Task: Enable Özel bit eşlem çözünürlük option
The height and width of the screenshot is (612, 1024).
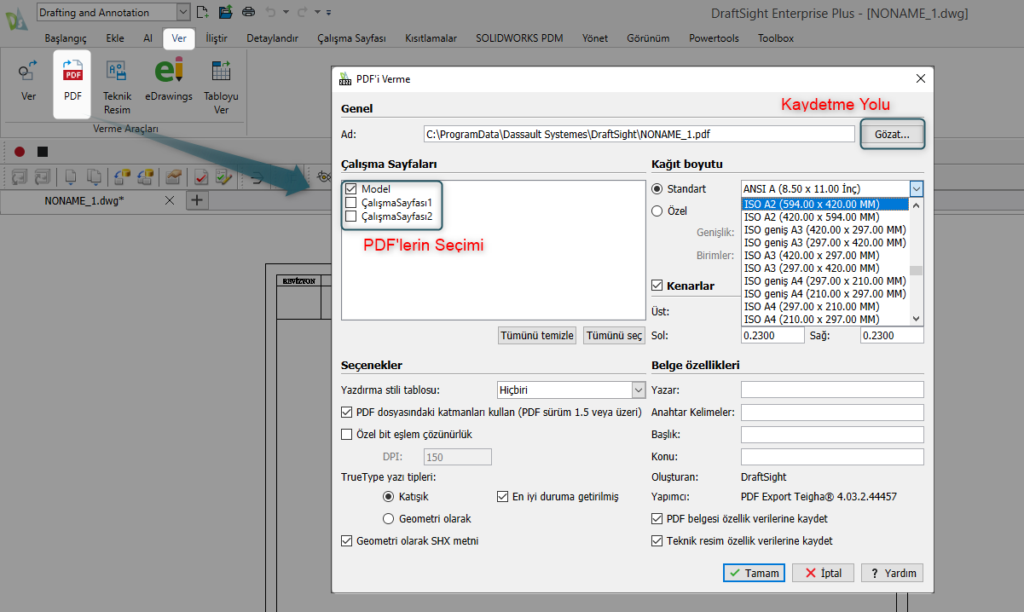Action: point(346,433)
